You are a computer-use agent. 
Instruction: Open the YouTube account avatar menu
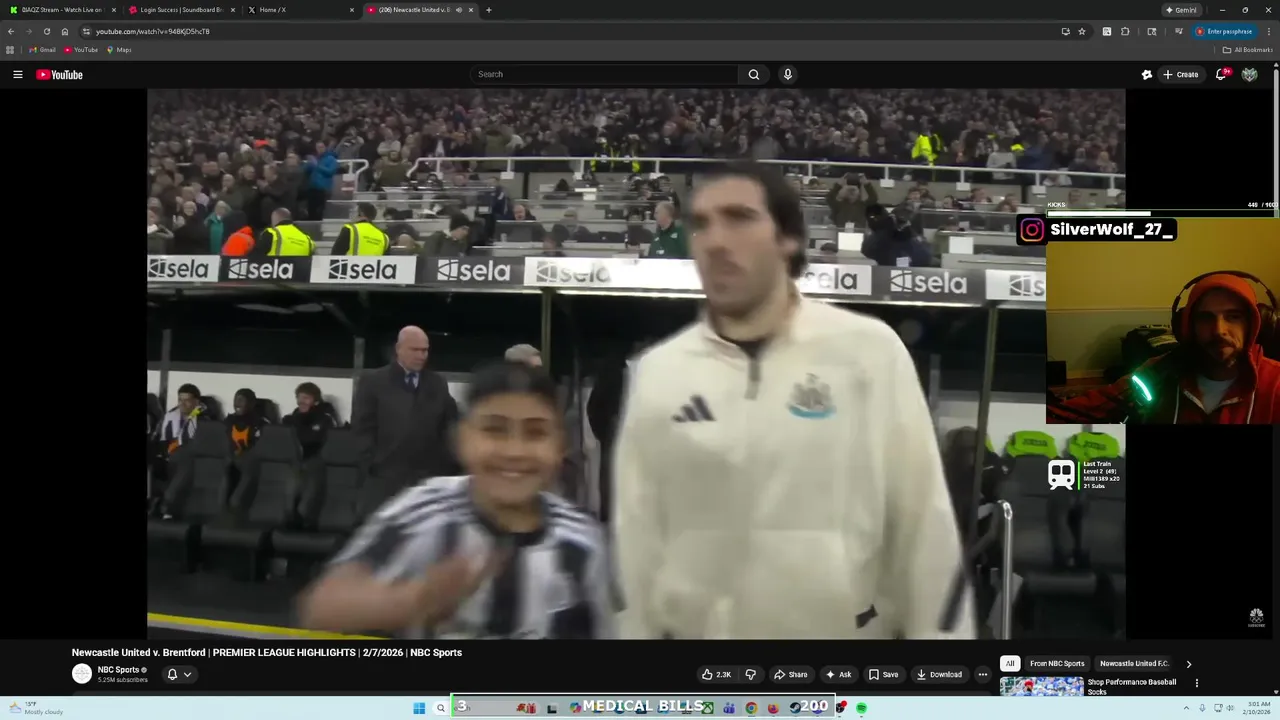pyautogui.click(x=1249, y=74)
